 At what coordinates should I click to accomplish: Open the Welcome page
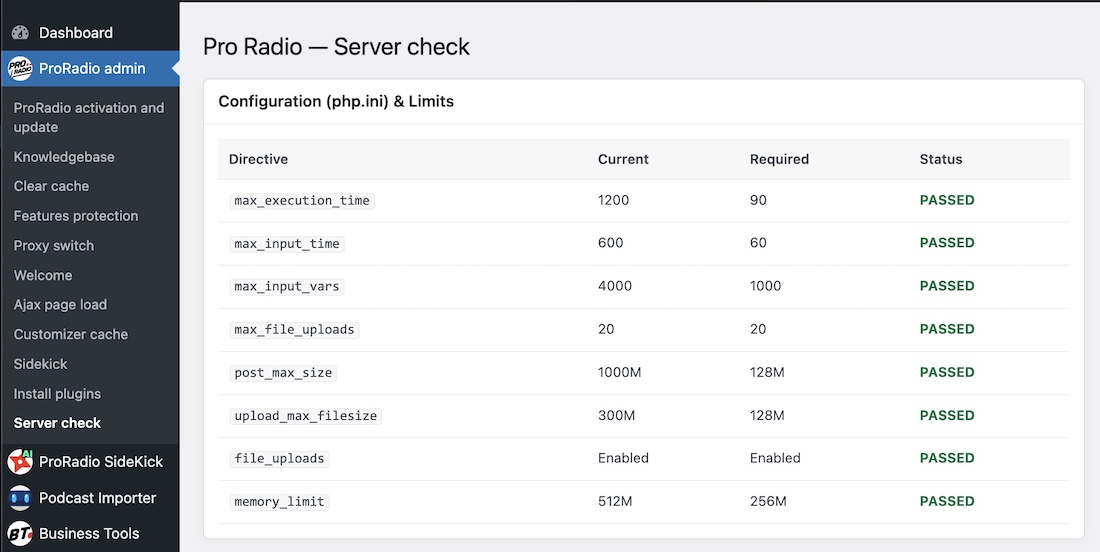tap(43, 275)
